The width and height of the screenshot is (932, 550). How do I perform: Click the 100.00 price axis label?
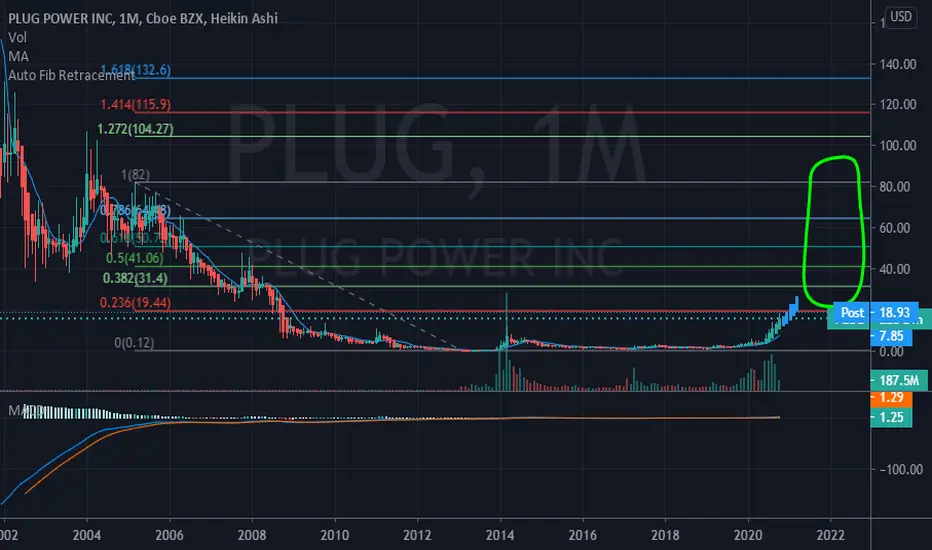point(898,146)
